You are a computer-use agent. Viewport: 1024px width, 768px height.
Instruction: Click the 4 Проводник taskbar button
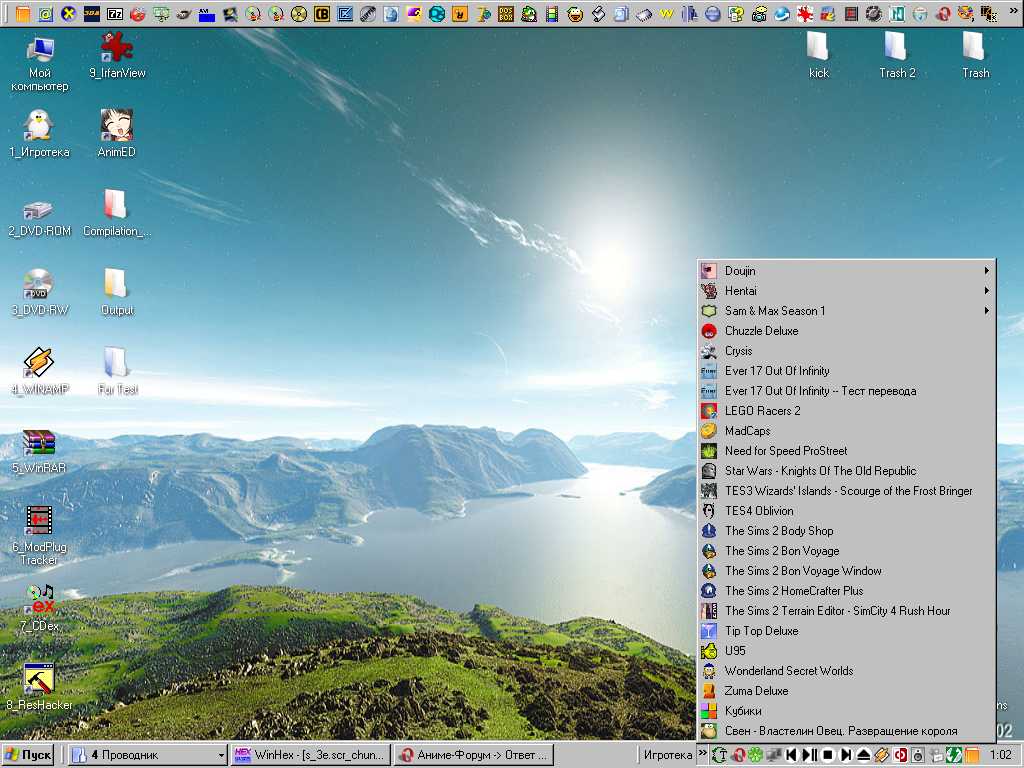click(148, 755)
